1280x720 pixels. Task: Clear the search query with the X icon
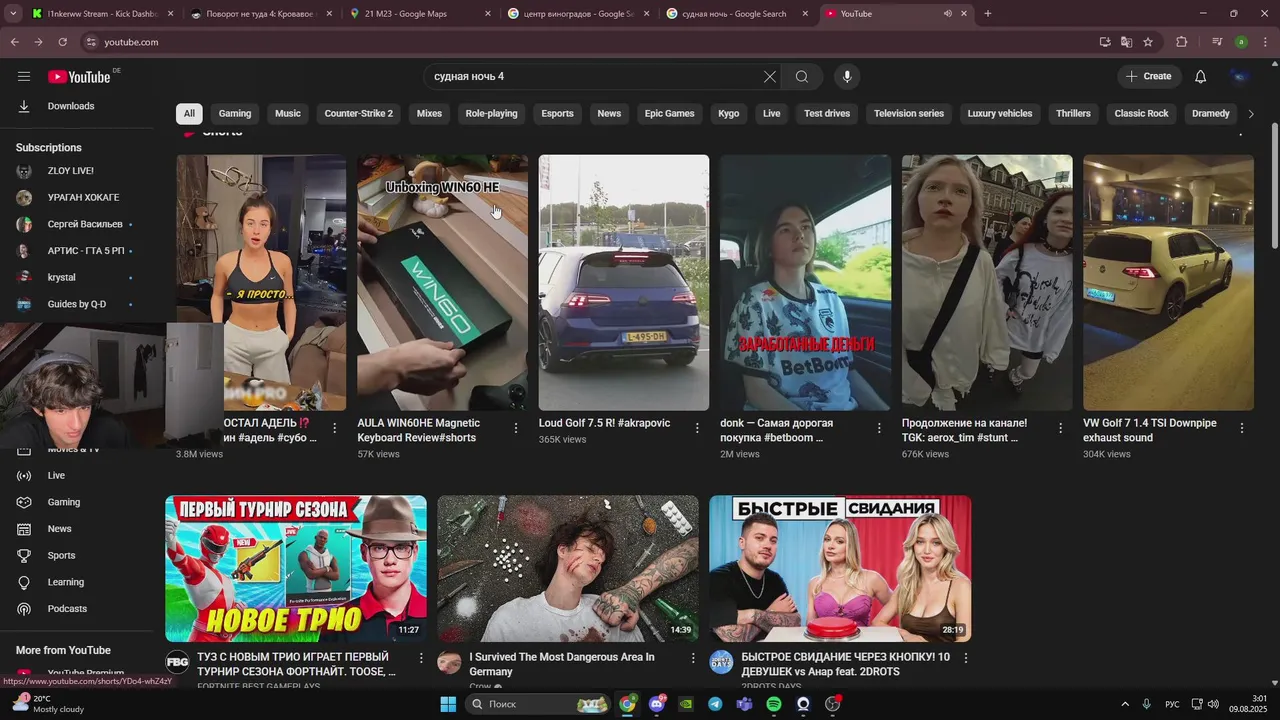770,77
